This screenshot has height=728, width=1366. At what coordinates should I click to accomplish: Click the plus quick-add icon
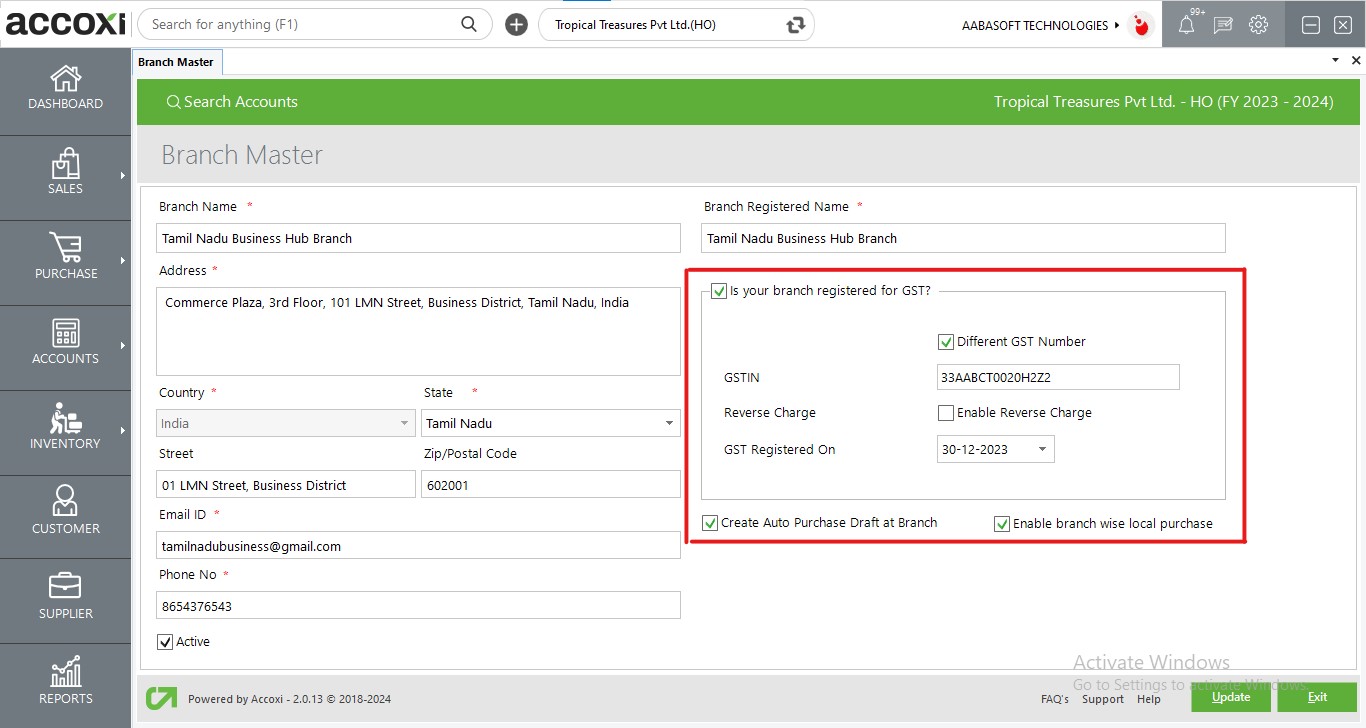click(x=516, y=25)
